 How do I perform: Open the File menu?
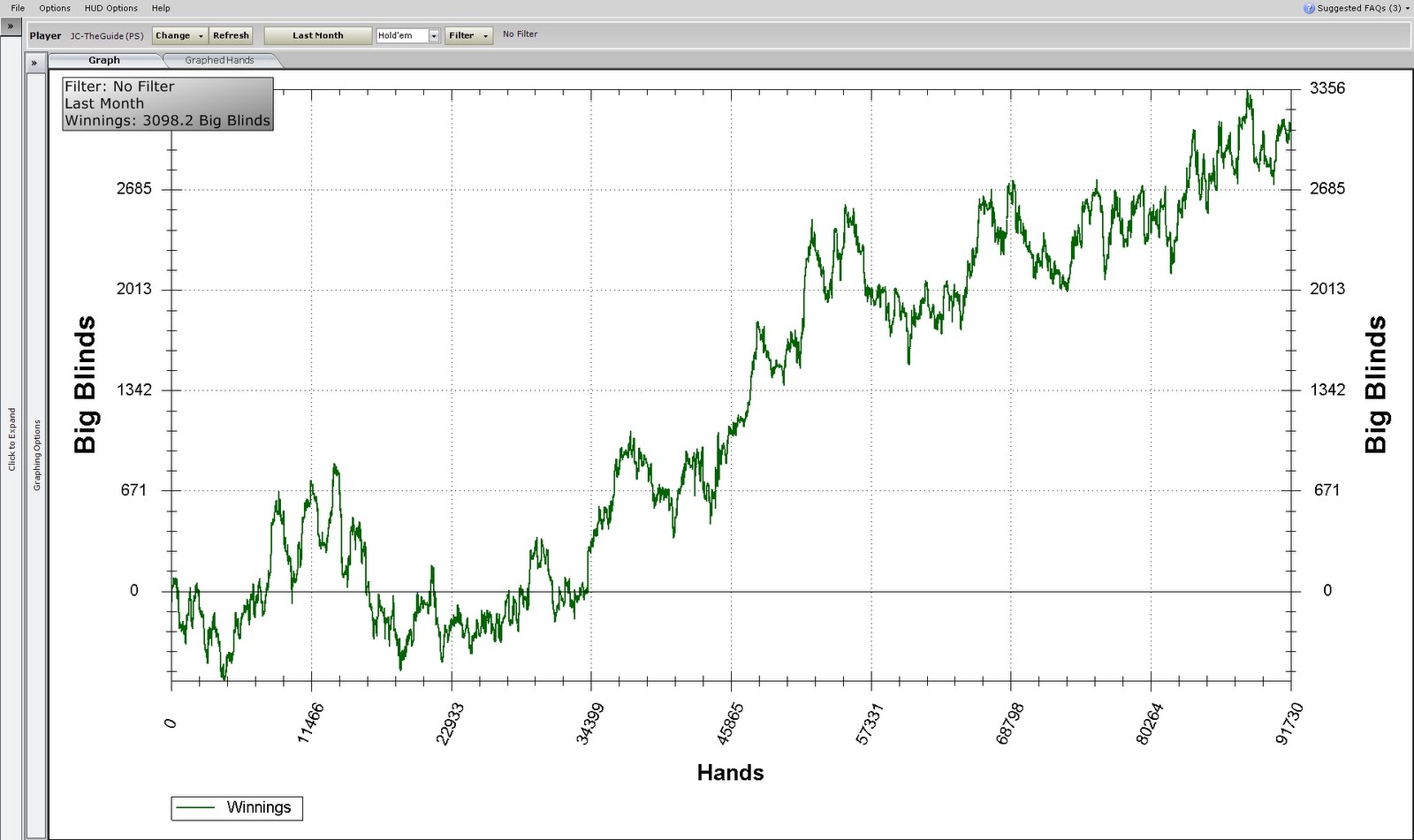point(18,8)
